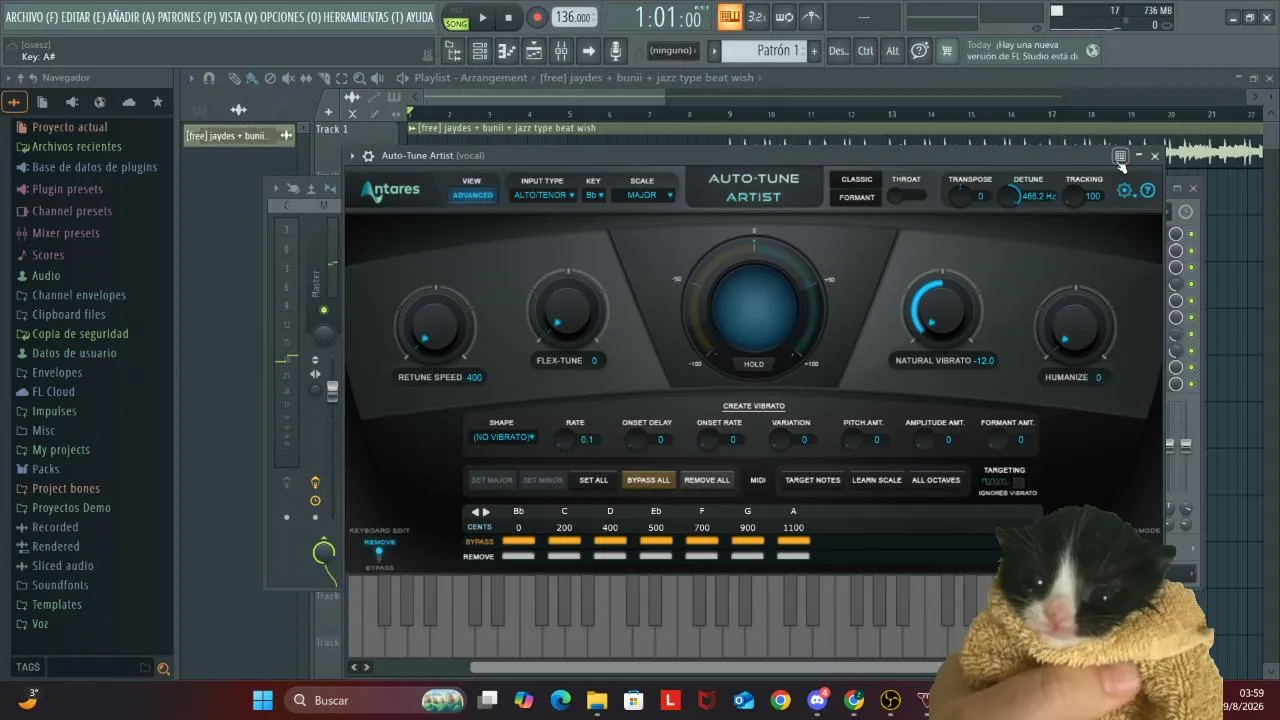The width and height of the screenshot is (1280, 720).
Task: Open the help question mark icon
Action: (919, 50)
